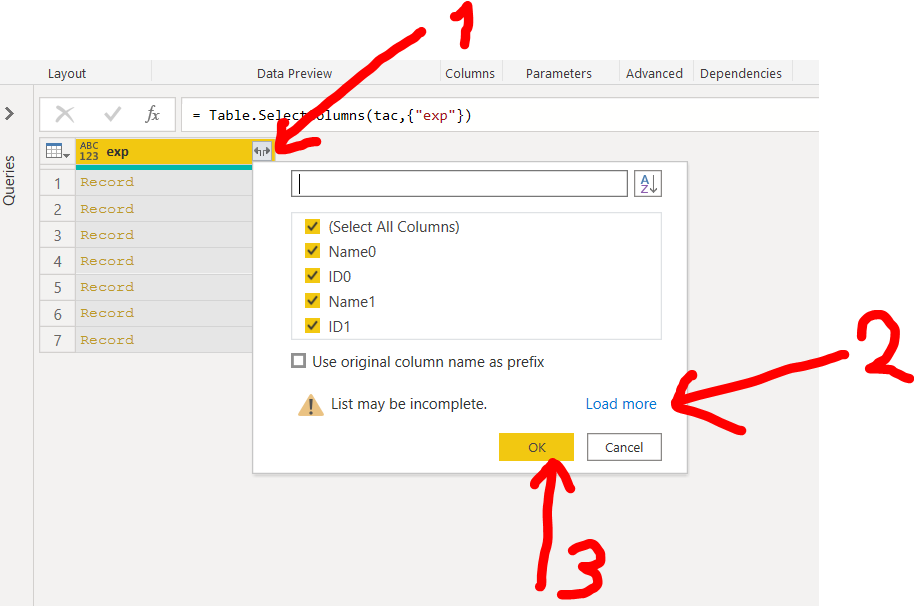This screenshot has height=606, width=914.
Task: Sort the column list with A-Z icon
Action: pos(648,184)
